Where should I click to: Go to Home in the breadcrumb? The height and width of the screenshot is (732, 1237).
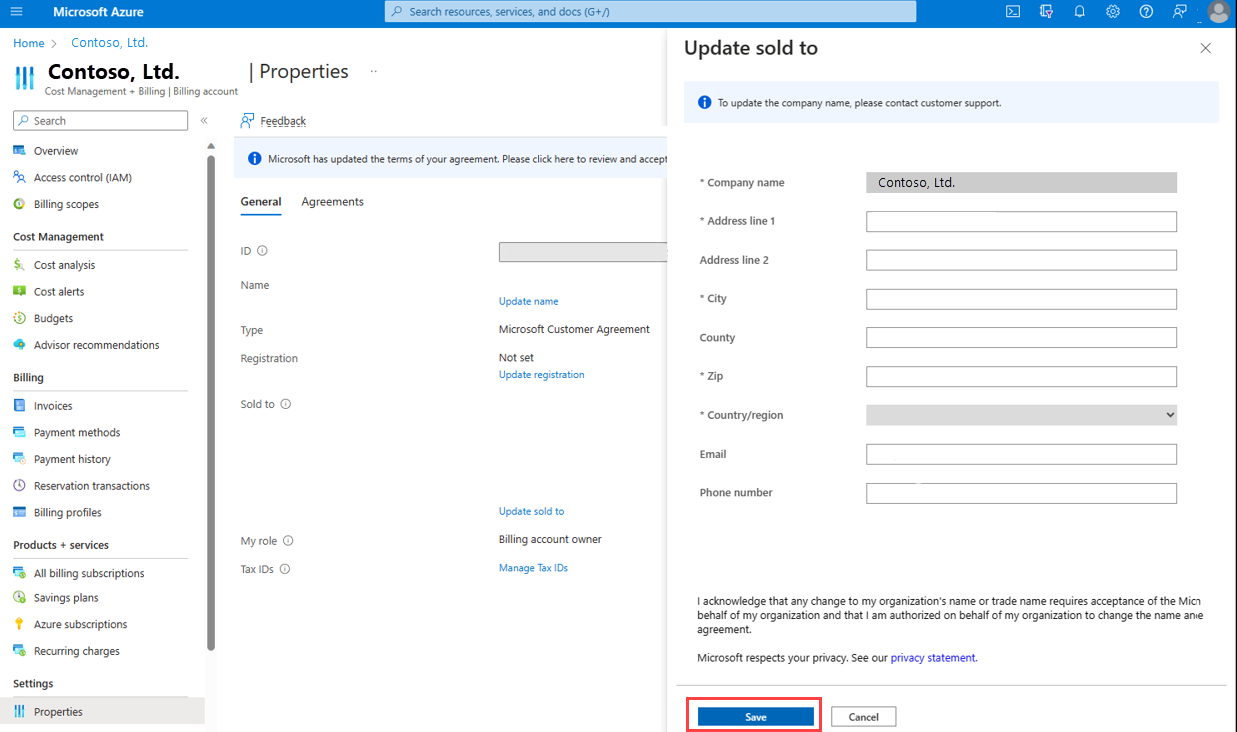(29, 43)
